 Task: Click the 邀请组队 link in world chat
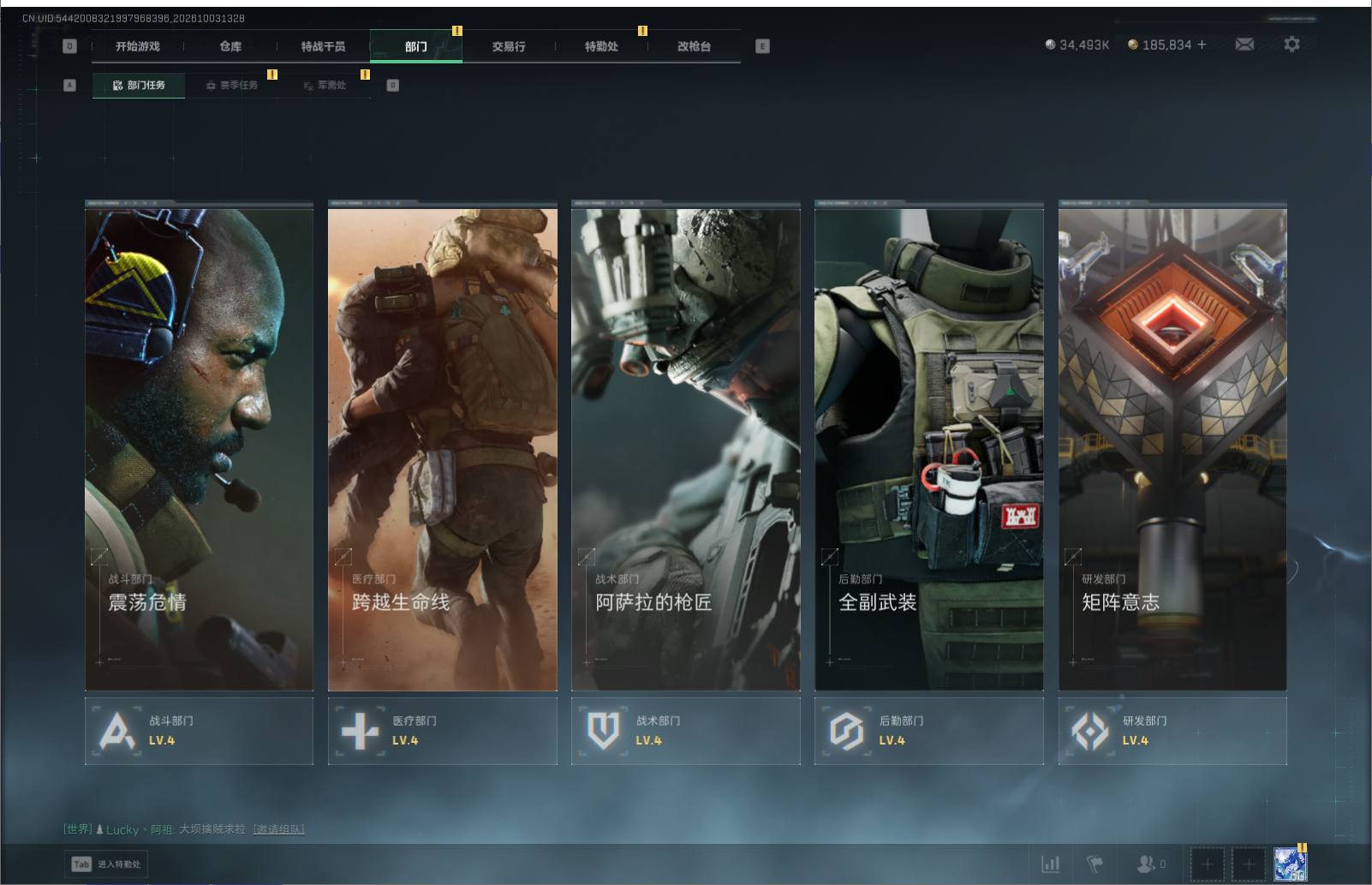(x=279, y=829)
